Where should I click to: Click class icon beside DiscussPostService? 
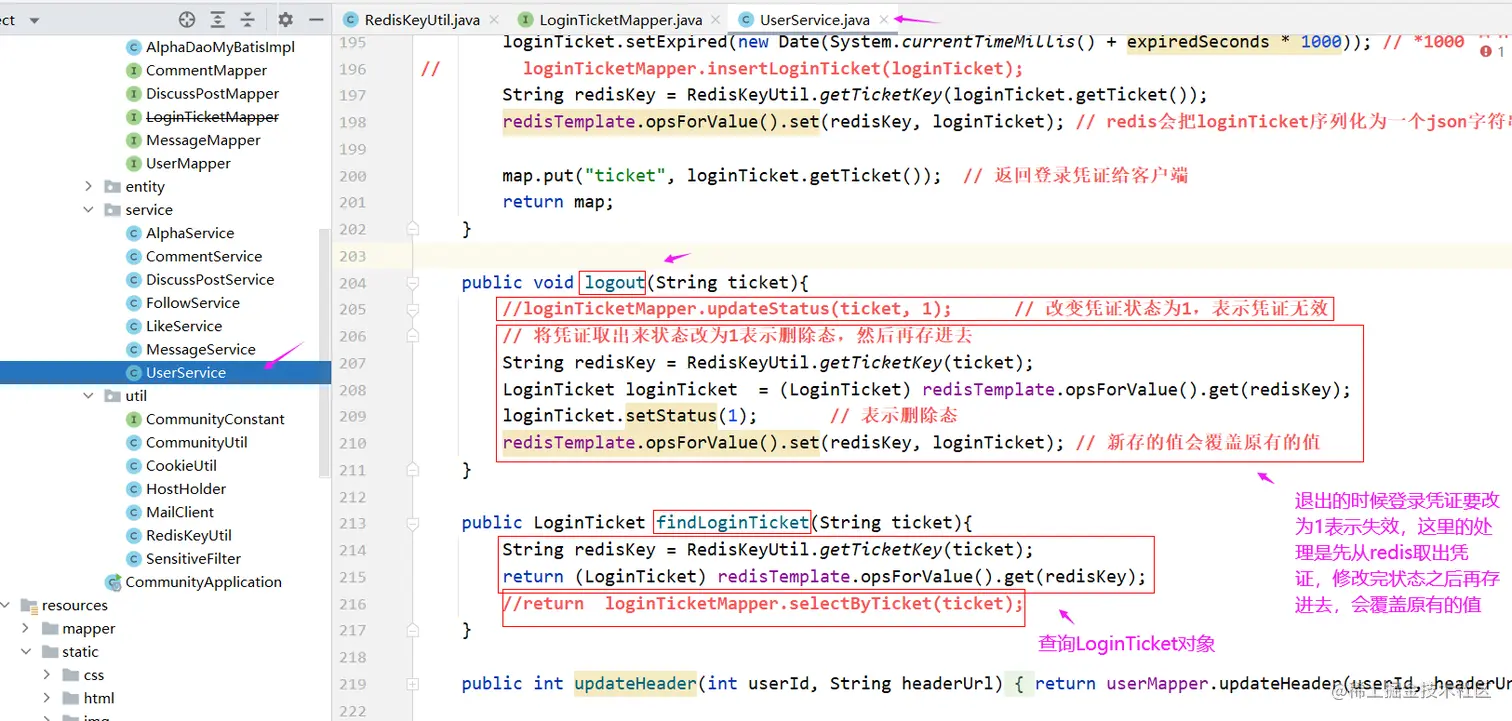click(x=134, y=279)
